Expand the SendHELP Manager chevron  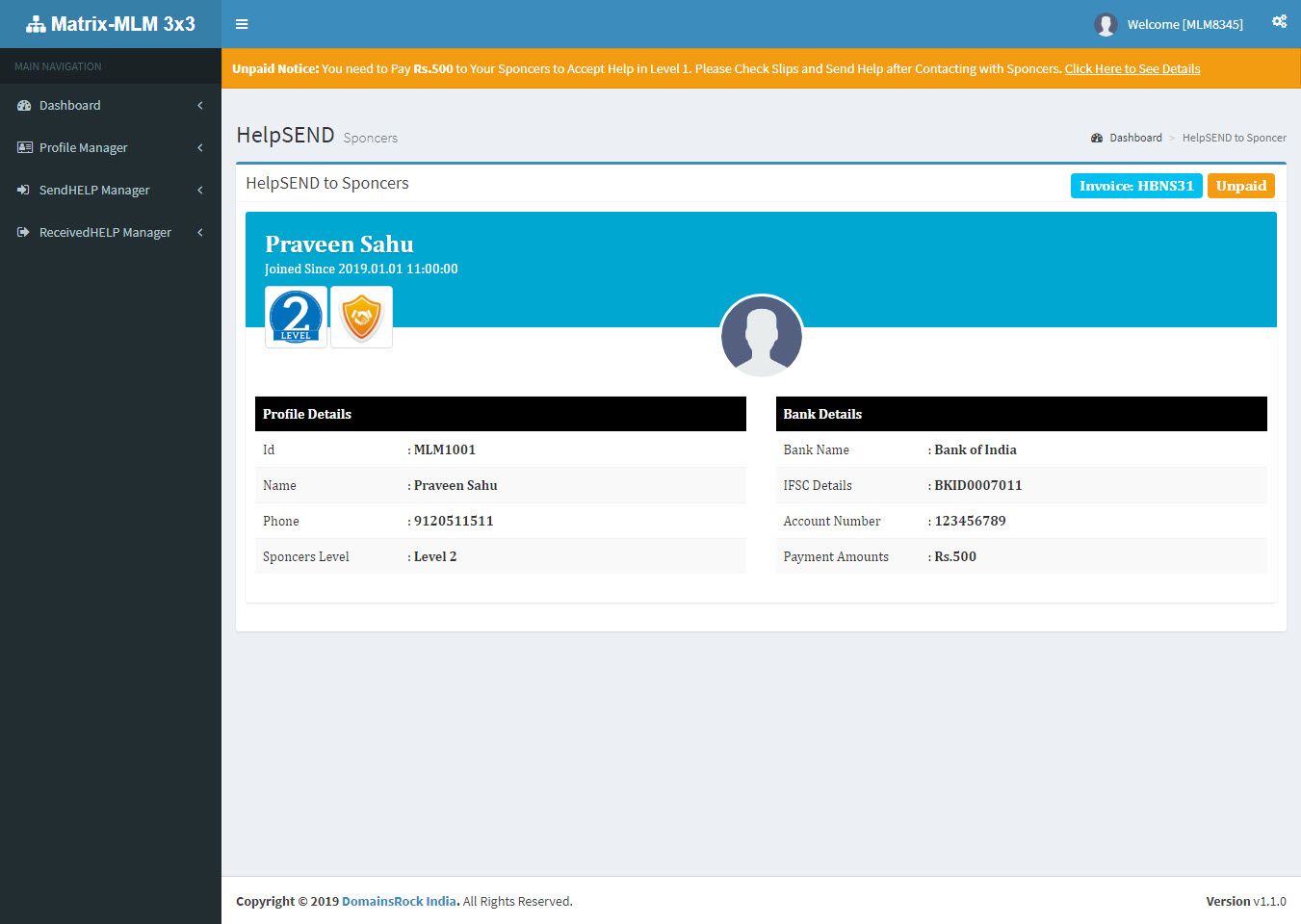[x=200, y=190]
